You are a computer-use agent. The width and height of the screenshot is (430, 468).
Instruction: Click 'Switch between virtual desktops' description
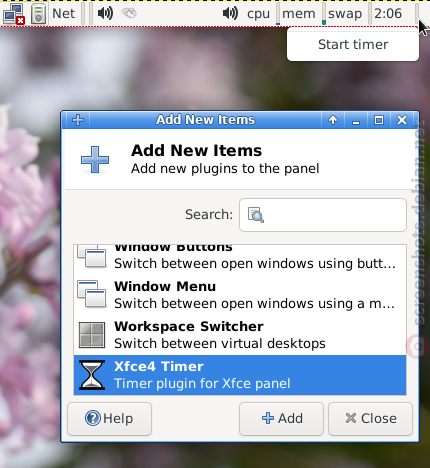220,344
